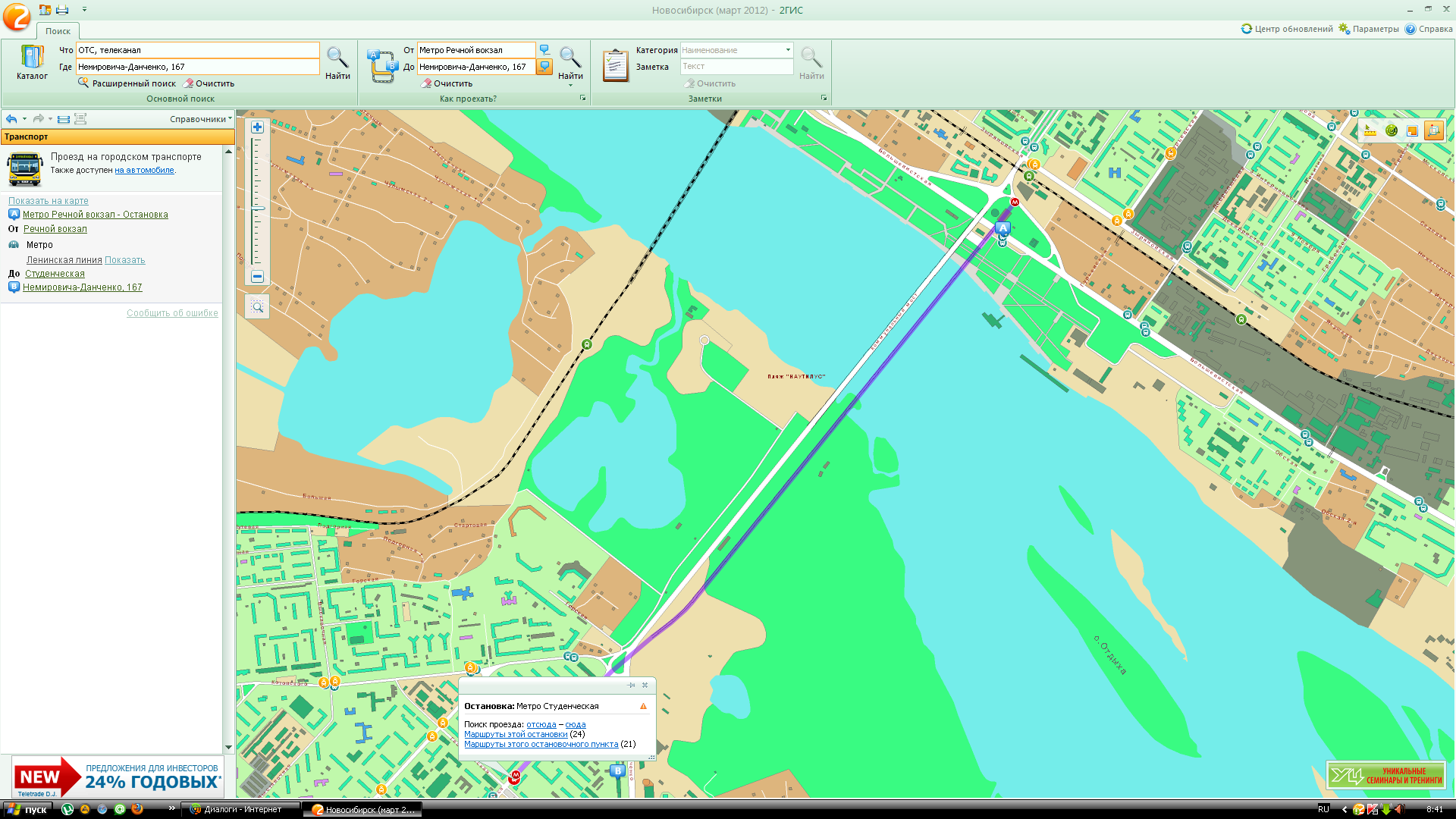
Task: Open the Справочники dropdown
Action: pyautogui.click(x=201, y=119)
